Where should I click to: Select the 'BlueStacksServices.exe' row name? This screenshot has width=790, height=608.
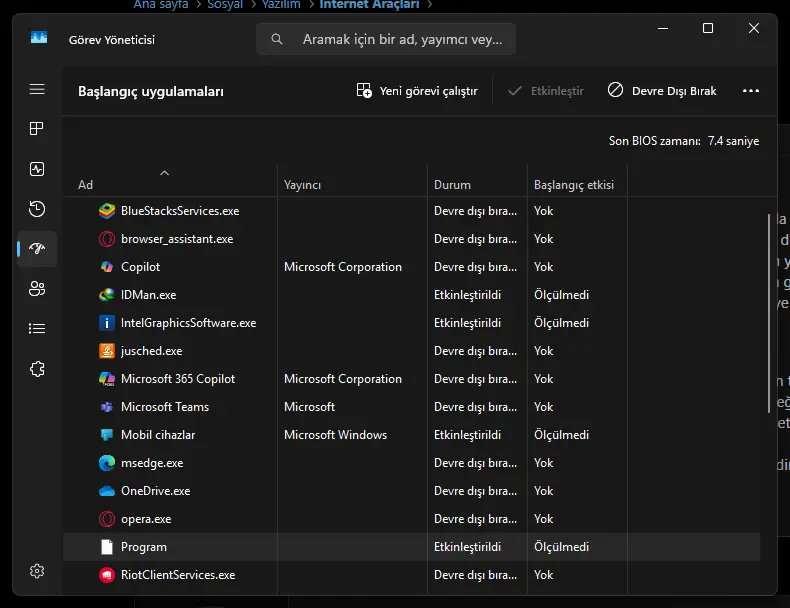point(180,211)
